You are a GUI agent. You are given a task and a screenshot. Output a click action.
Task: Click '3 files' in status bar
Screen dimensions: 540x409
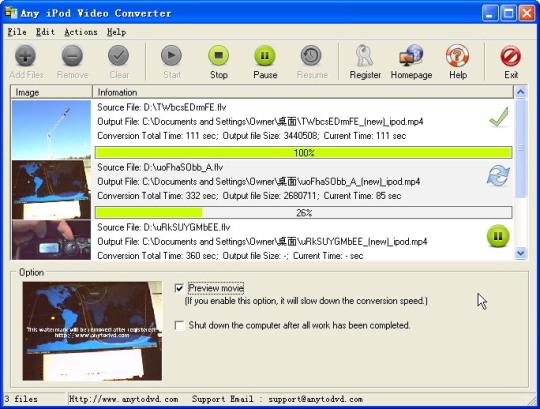21,399
